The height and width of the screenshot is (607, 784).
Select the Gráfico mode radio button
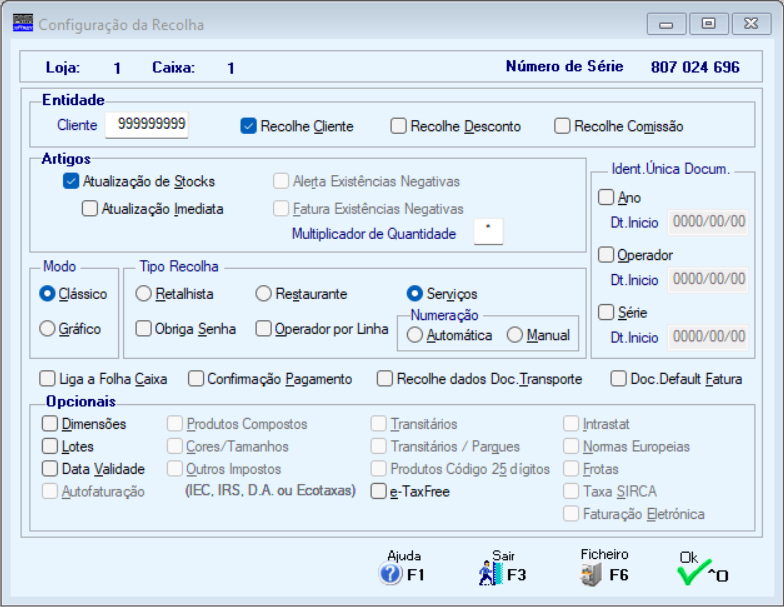click(47, 328)
